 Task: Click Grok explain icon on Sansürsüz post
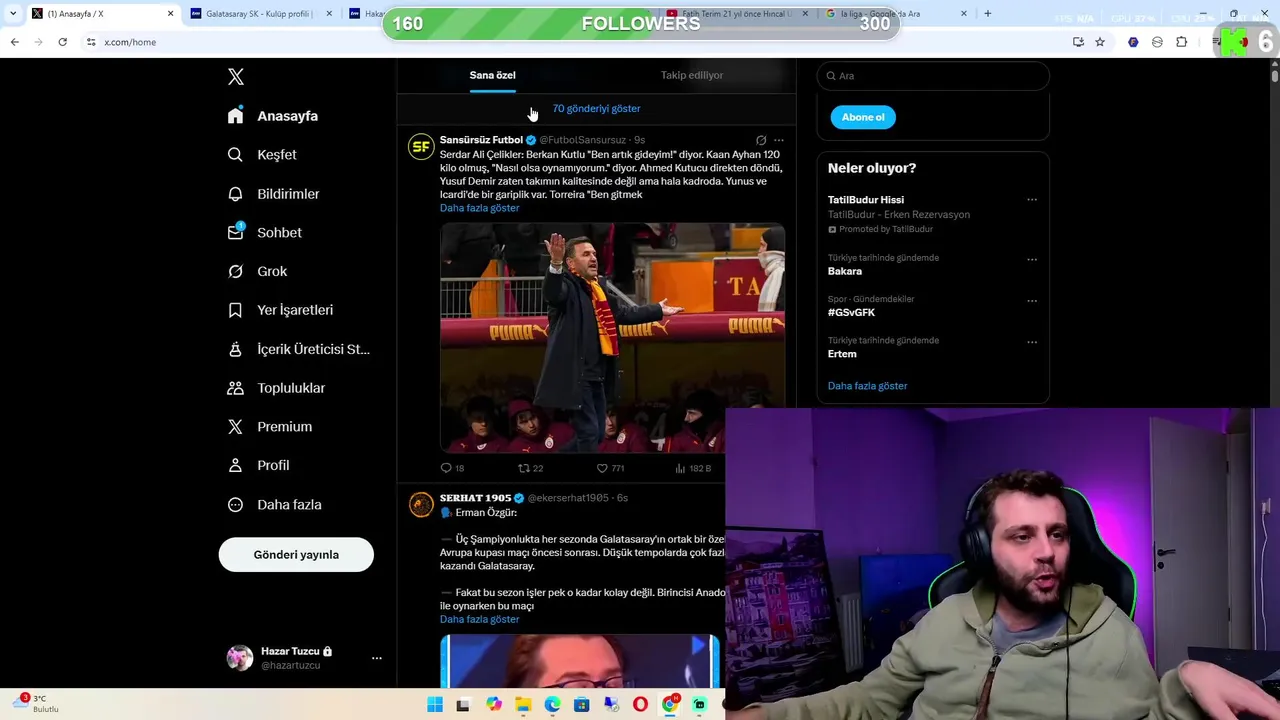click(761, 140)
